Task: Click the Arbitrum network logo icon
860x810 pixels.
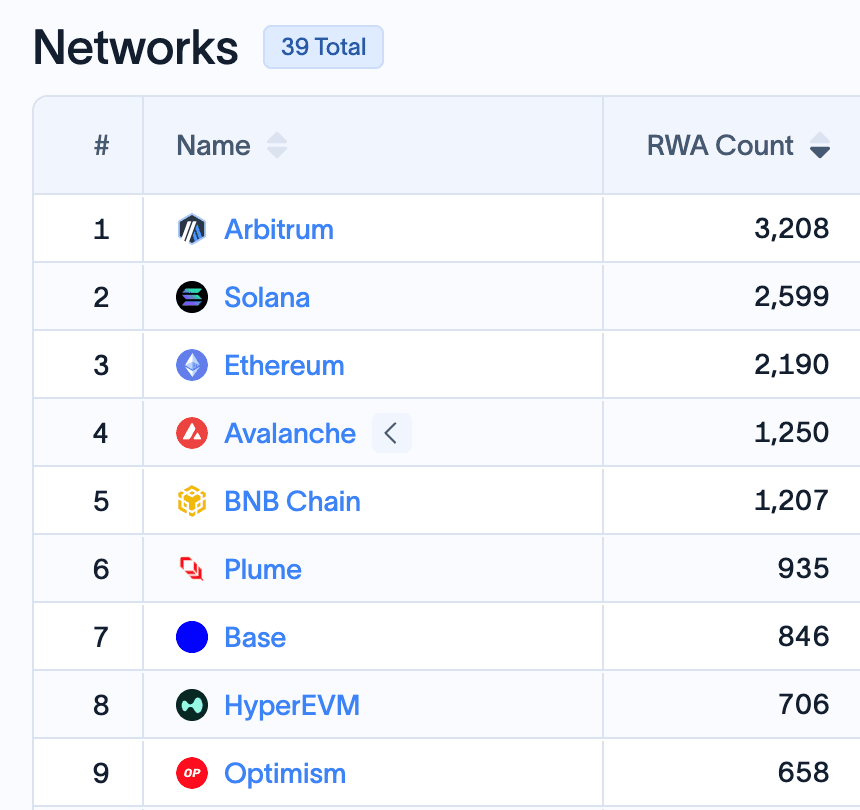Action: click(x=192, y=229)
